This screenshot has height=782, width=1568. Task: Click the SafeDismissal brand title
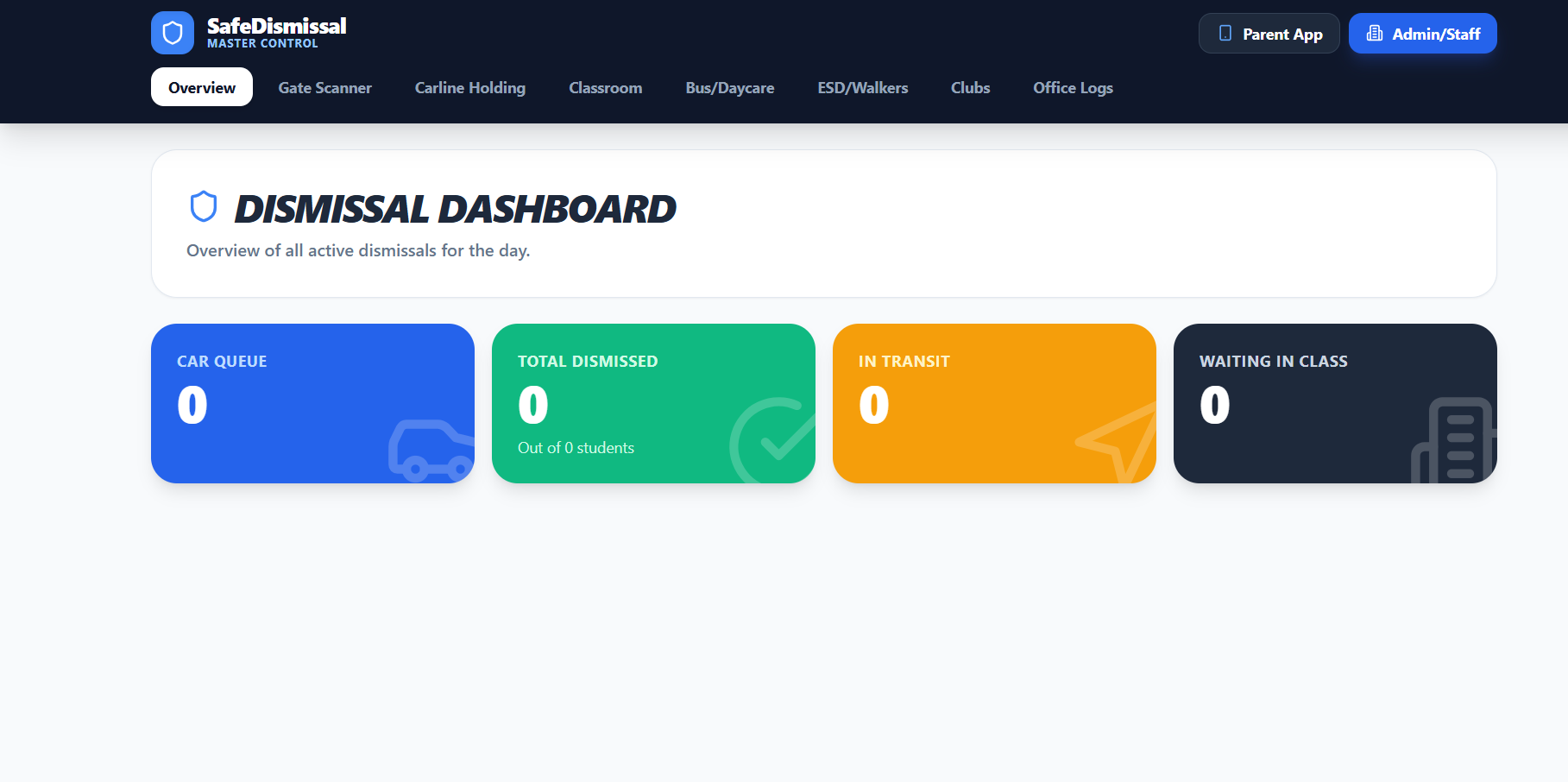point(276,26)
